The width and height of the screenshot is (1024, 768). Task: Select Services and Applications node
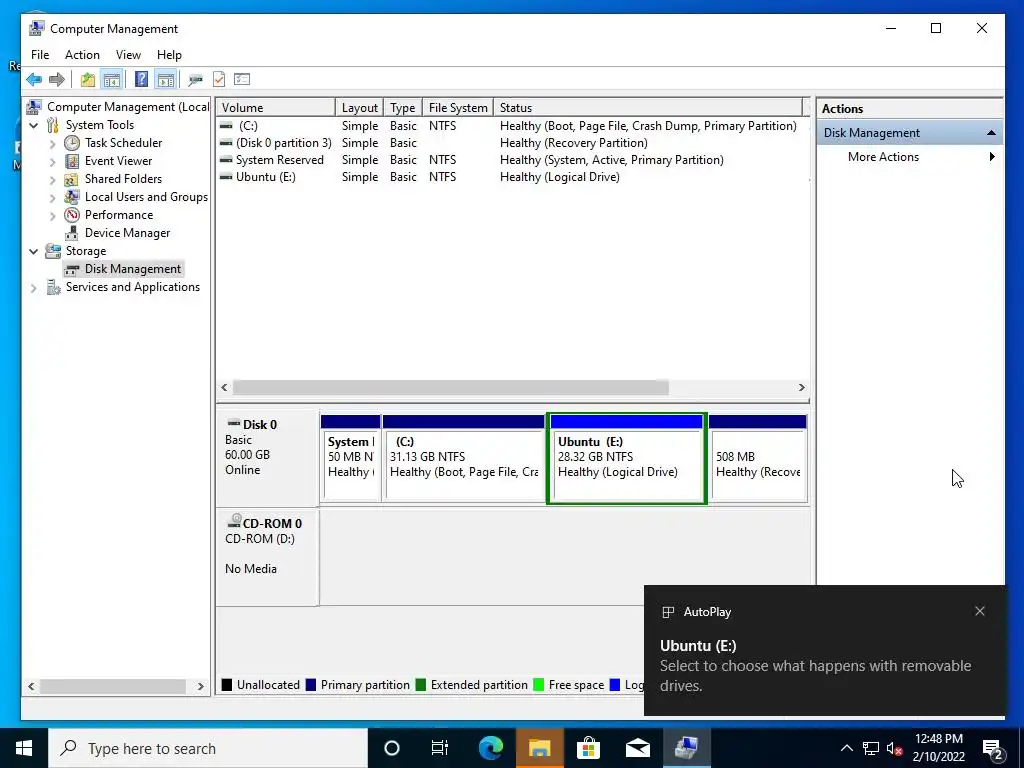click(x=133, y=287)
